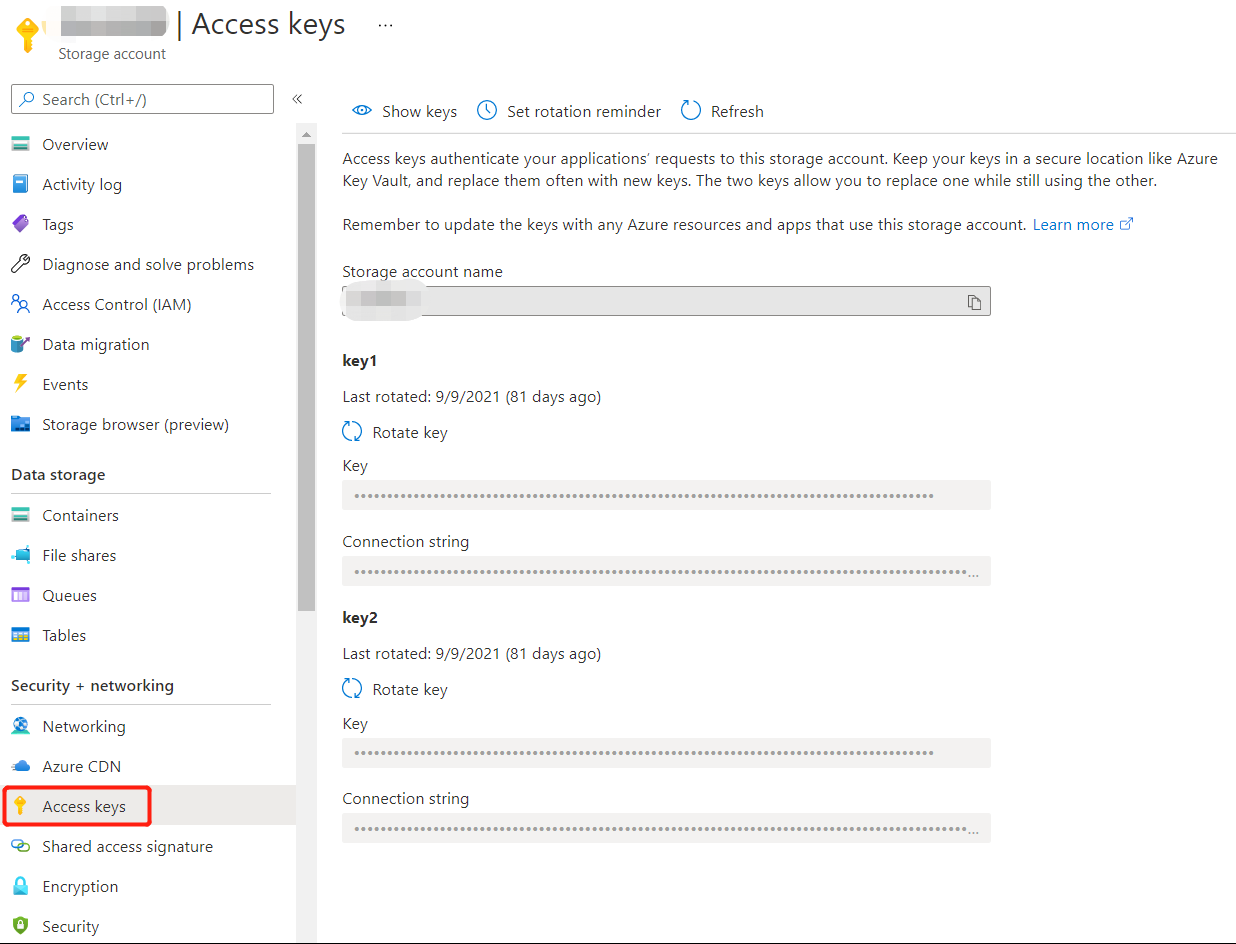The height and width of the screenshot is (944, 1236).
Task: Click the Rotate key icon under key2
Action: coord(352,689)
